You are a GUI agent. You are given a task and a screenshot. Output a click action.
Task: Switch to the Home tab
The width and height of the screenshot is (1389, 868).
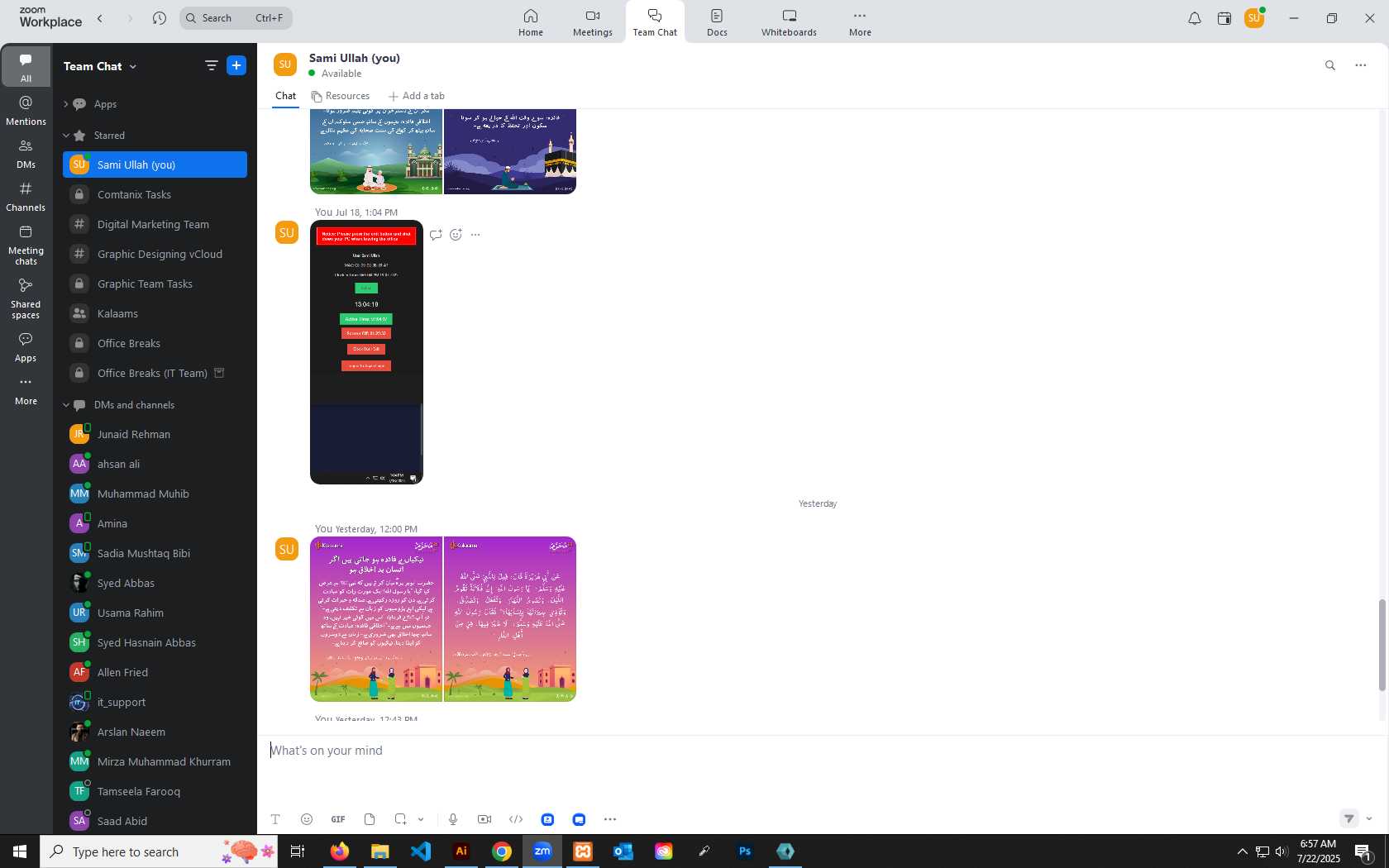(x=531, y=22)
